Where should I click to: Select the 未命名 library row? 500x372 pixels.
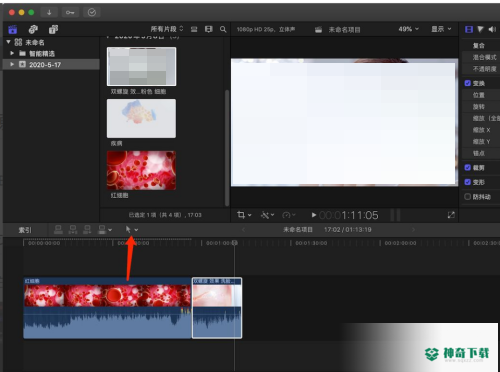point(51,42)
